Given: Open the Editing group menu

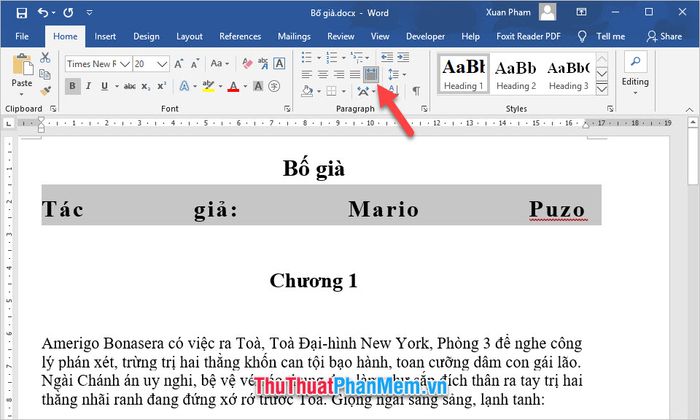Looking at the screenshot, I should (635, 74).
